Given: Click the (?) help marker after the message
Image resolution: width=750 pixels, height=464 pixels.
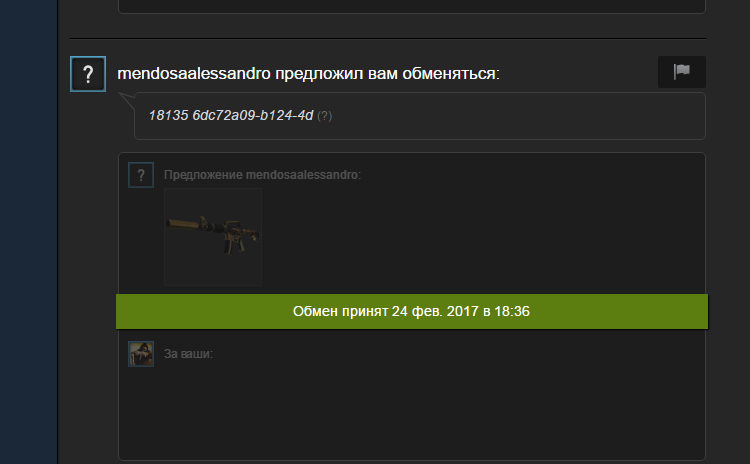Looking at the screenshot, I should tap(324, 116).
